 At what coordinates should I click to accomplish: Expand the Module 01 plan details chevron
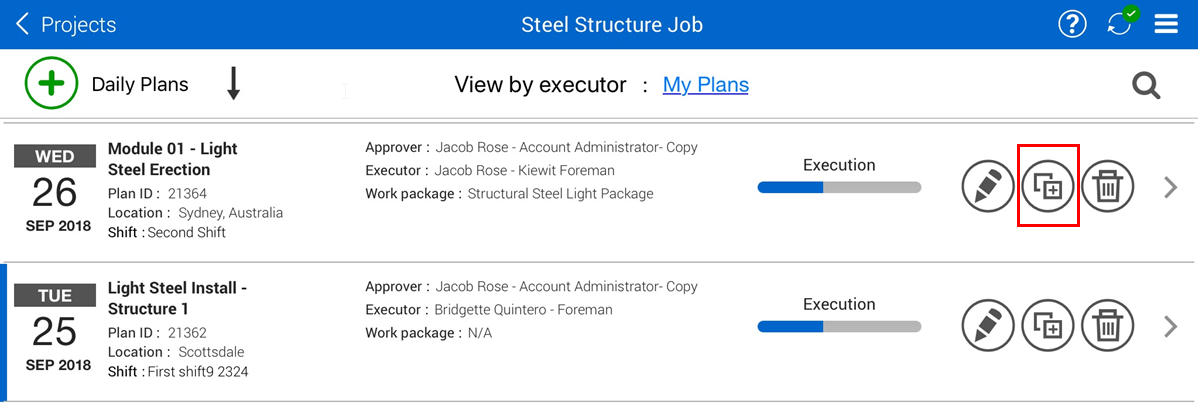[x=1171, y=187]
